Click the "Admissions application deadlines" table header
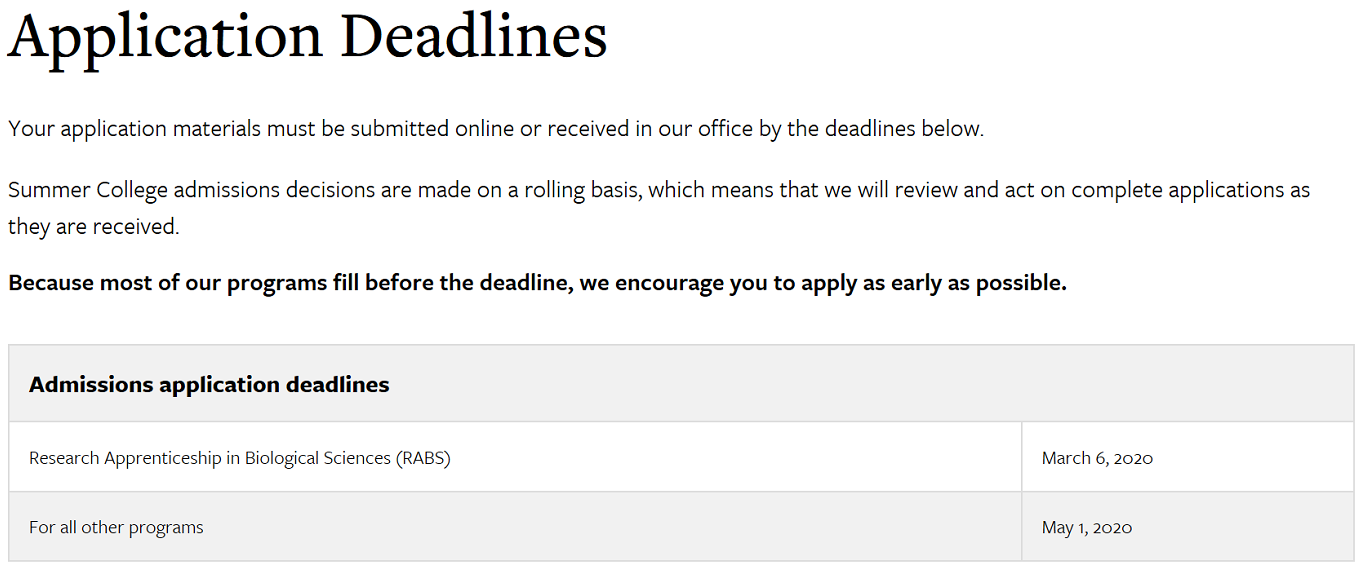 pyautogui.click(x=209, y=385)
